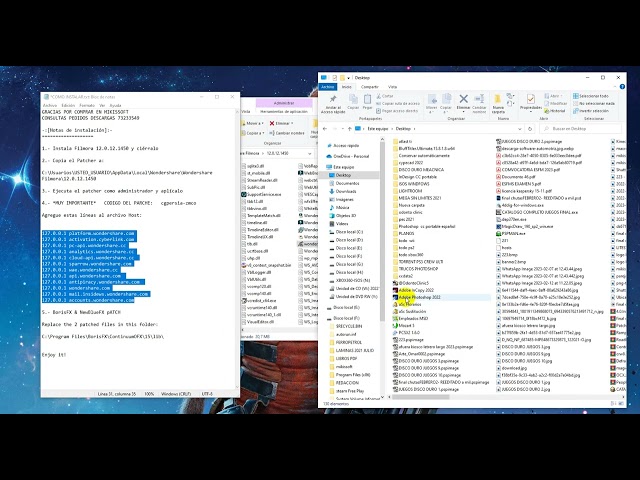
Task: Click Invertir selección in ribbon
Action: tap(591, 111)
